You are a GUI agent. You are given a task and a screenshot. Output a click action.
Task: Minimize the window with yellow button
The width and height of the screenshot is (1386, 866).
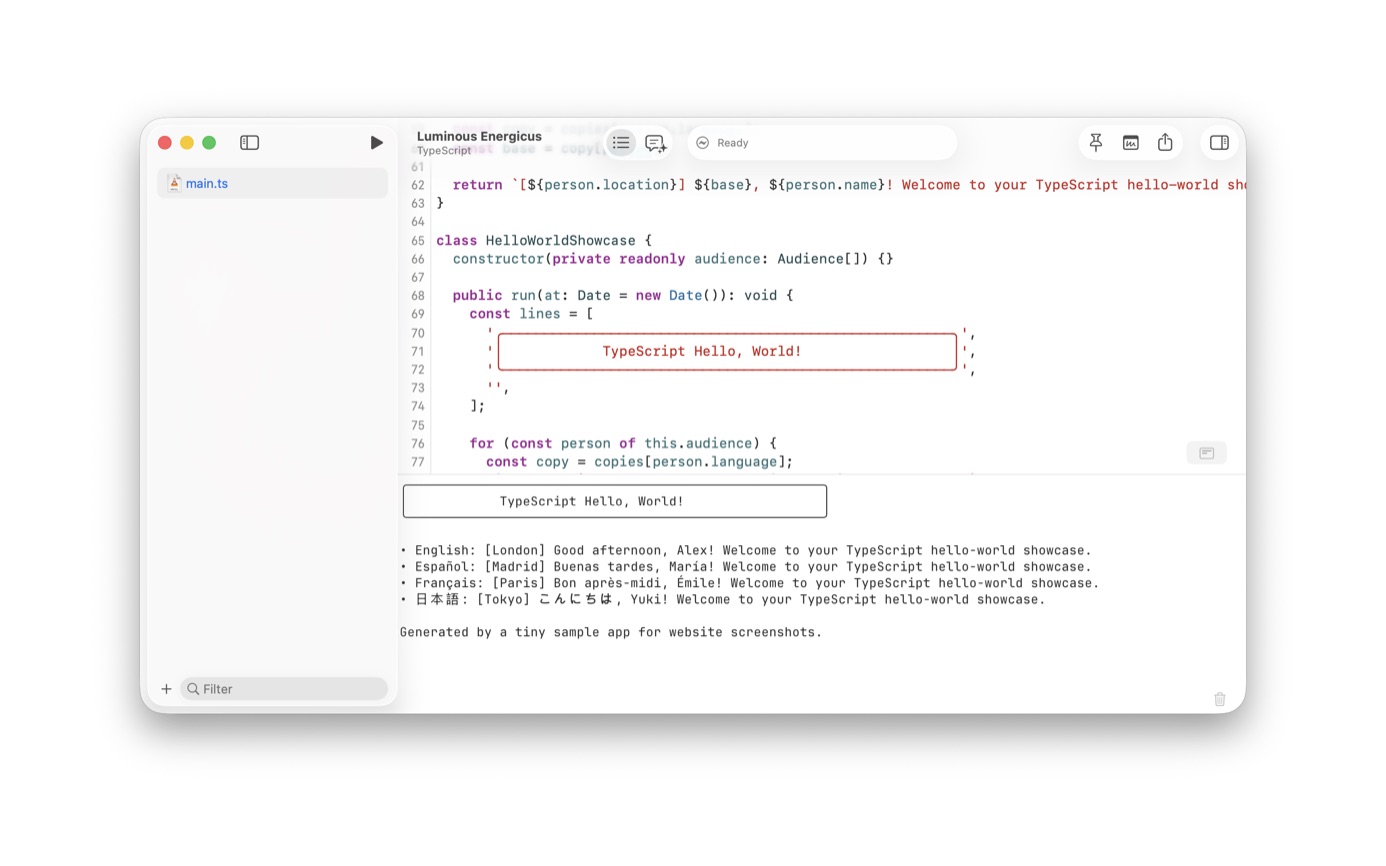187,143
